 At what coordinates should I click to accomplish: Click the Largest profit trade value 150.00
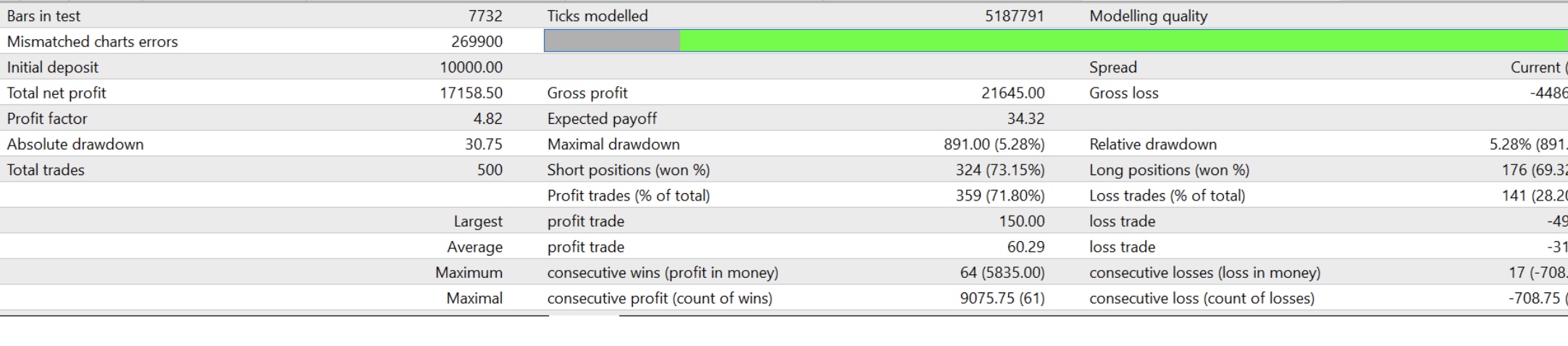click(1022, 221)
